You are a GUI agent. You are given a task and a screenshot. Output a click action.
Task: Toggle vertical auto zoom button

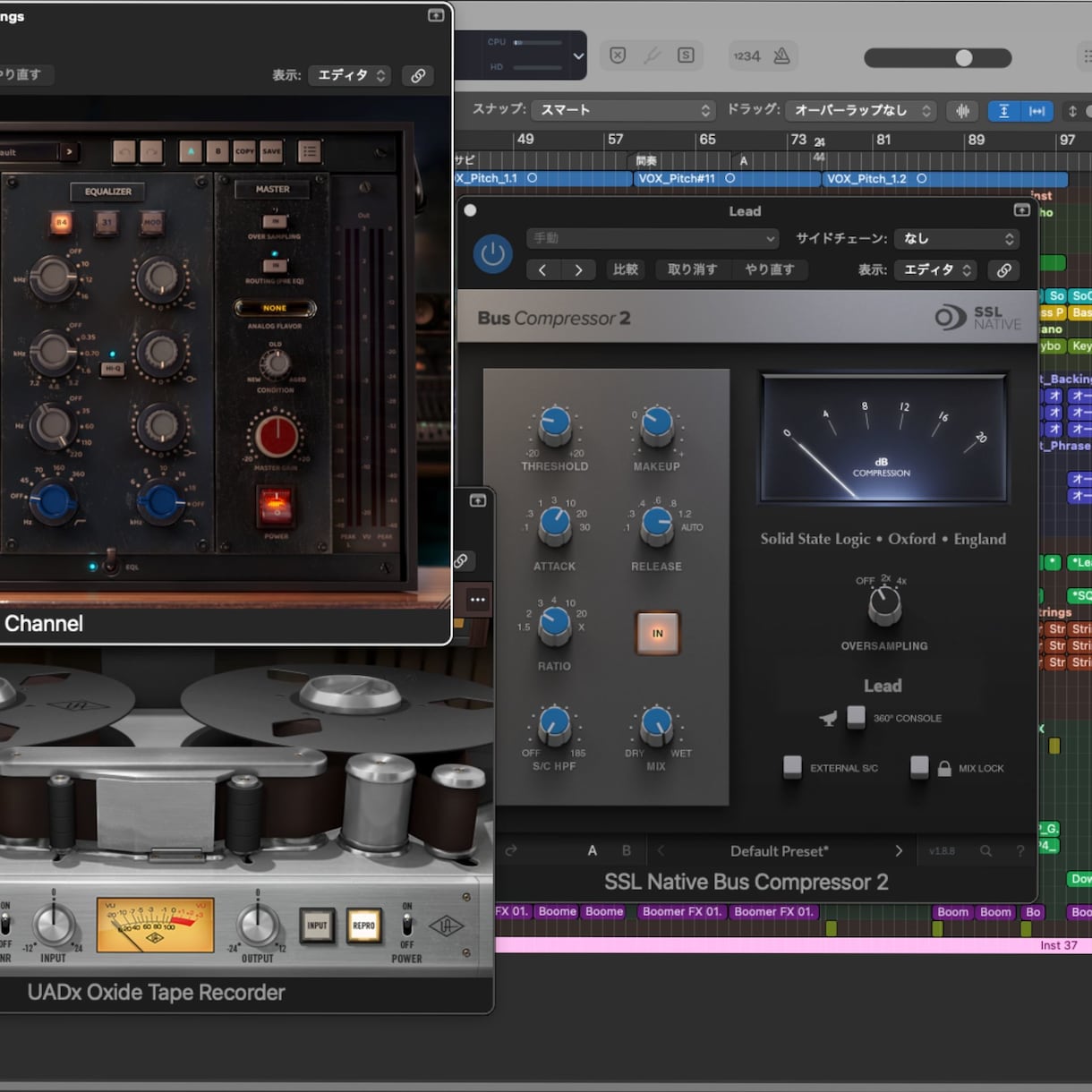tap(1003, 111)
